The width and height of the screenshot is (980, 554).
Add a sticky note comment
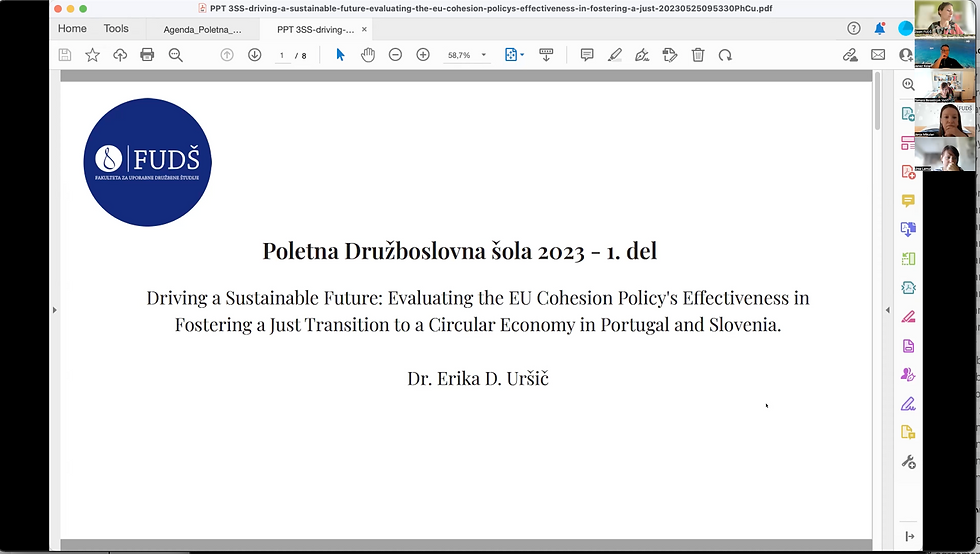coord(587,55)
